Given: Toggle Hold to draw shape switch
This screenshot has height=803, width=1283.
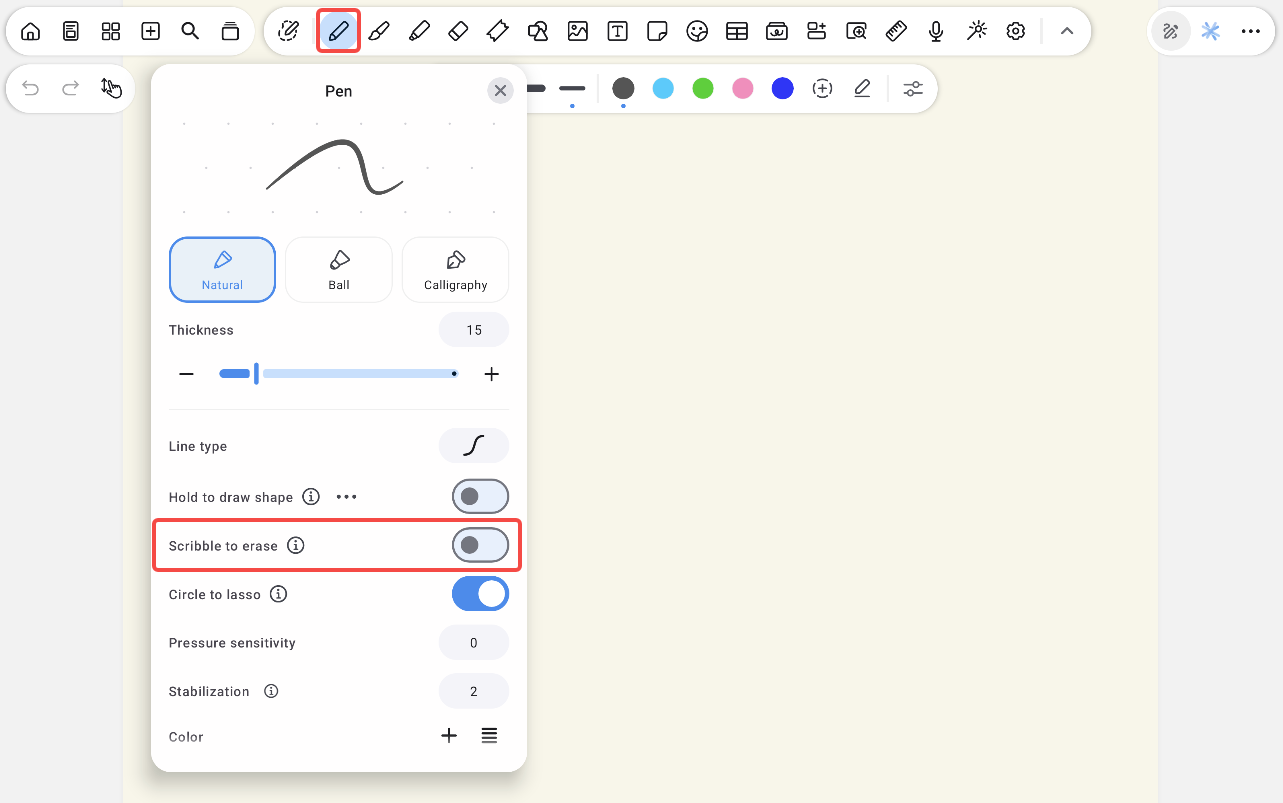Looking at the screenshot, I should pos(480,497).
